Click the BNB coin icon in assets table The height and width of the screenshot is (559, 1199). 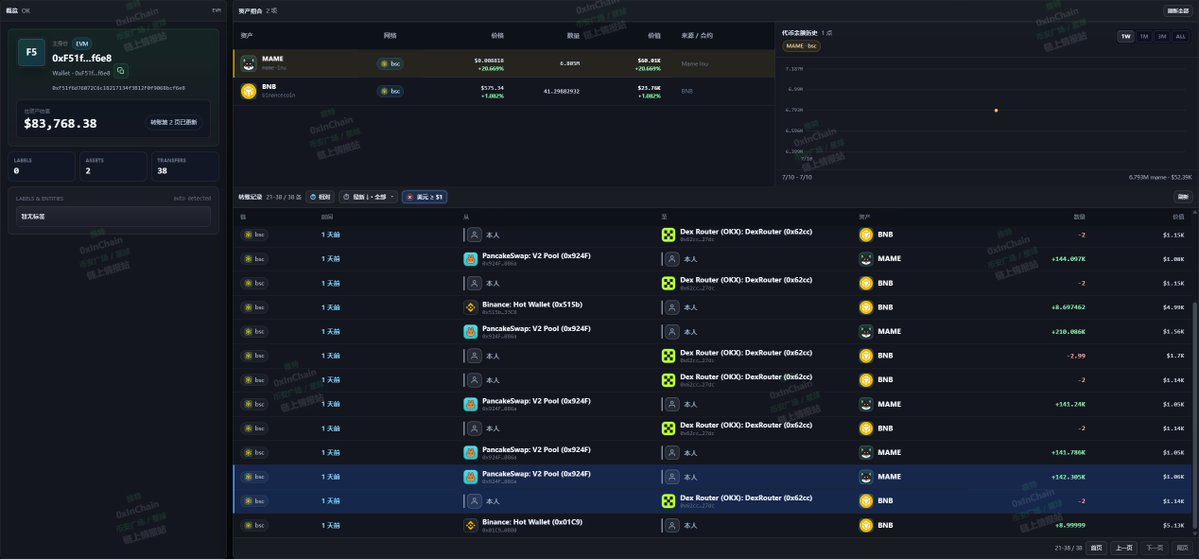(x=248, y=91)
